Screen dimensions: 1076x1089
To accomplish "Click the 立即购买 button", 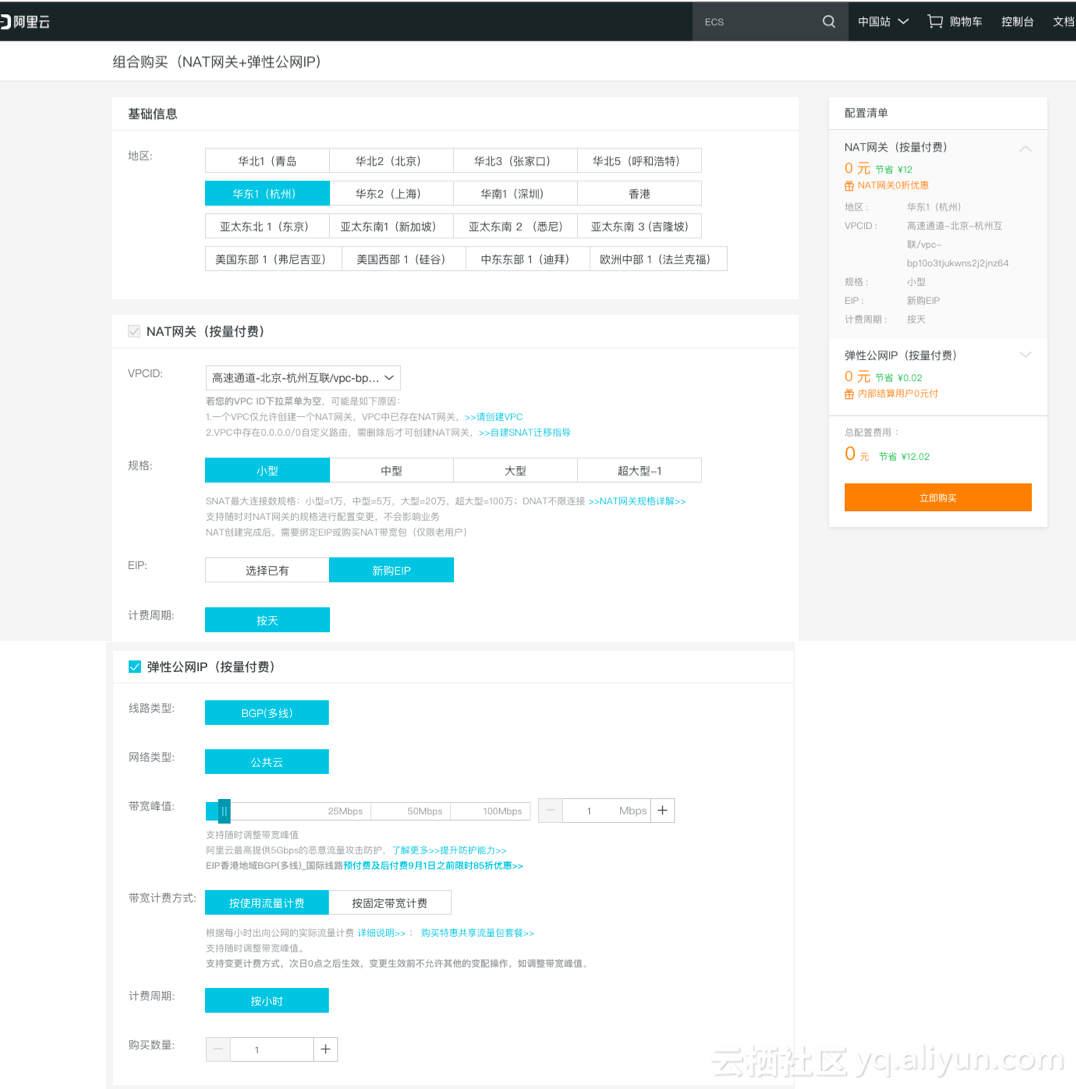I will tap(938, 497).
